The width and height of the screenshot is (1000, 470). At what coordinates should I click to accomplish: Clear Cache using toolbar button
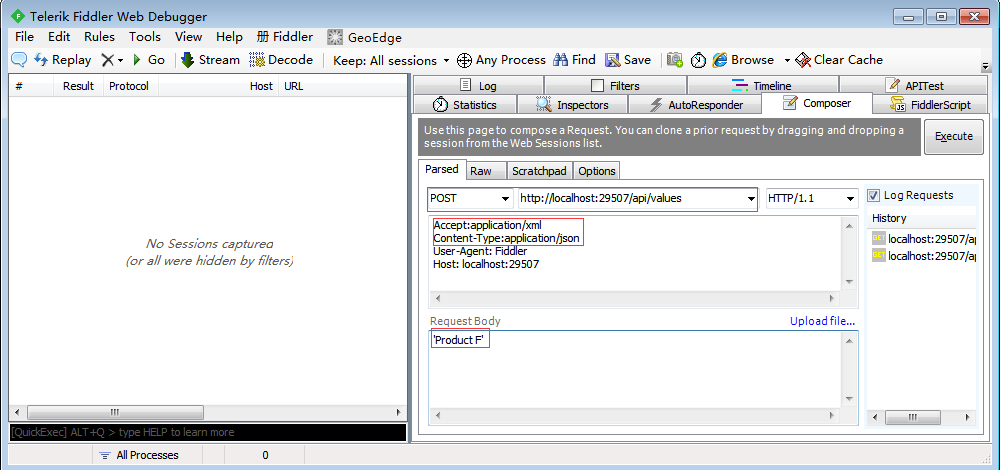click(839, 60)
